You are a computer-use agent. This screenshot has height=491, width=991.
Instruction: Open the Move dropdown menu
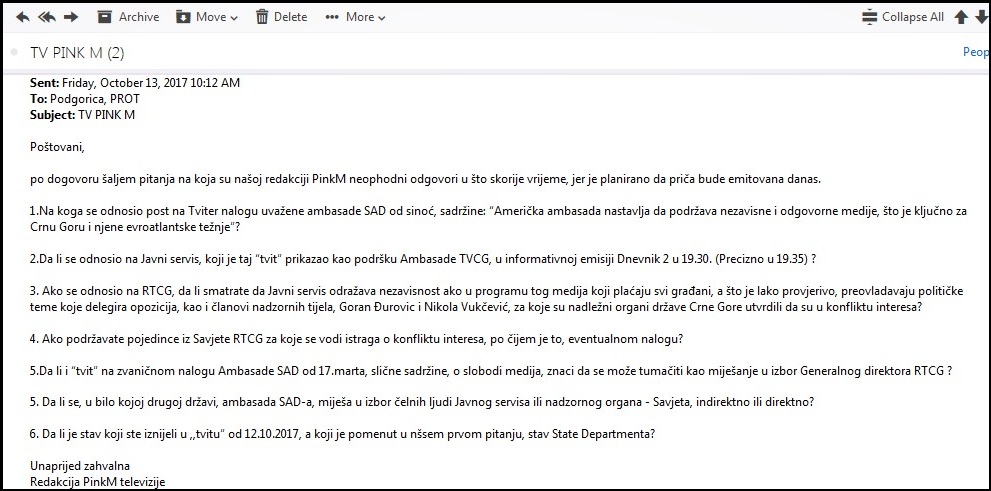coord(217,17)
